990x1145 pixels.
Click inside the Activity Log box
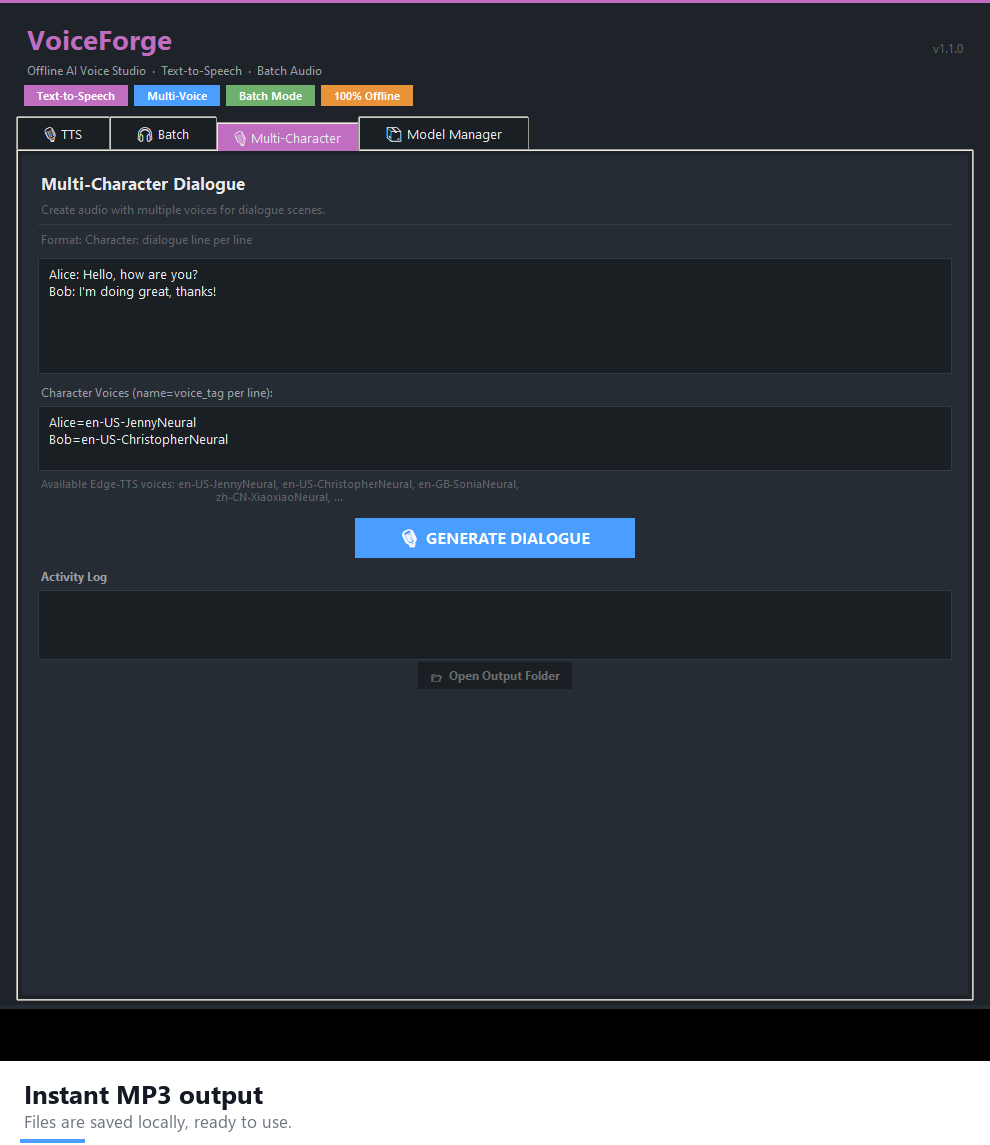point(495,625)
